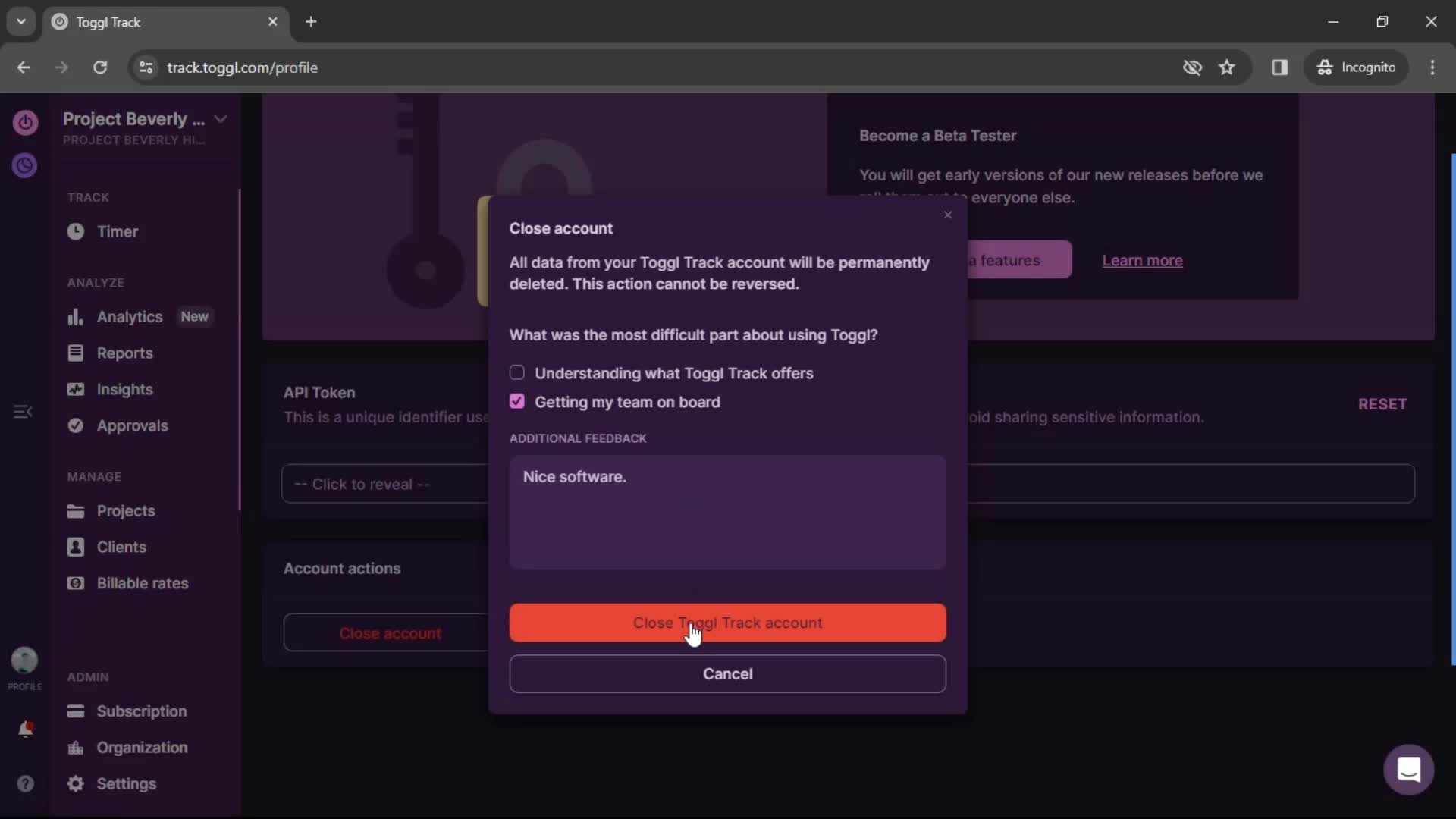Uncheck 'Getting my team on board' checkbox
This screenshot has width=1456, height=819.
coord(517,401)
